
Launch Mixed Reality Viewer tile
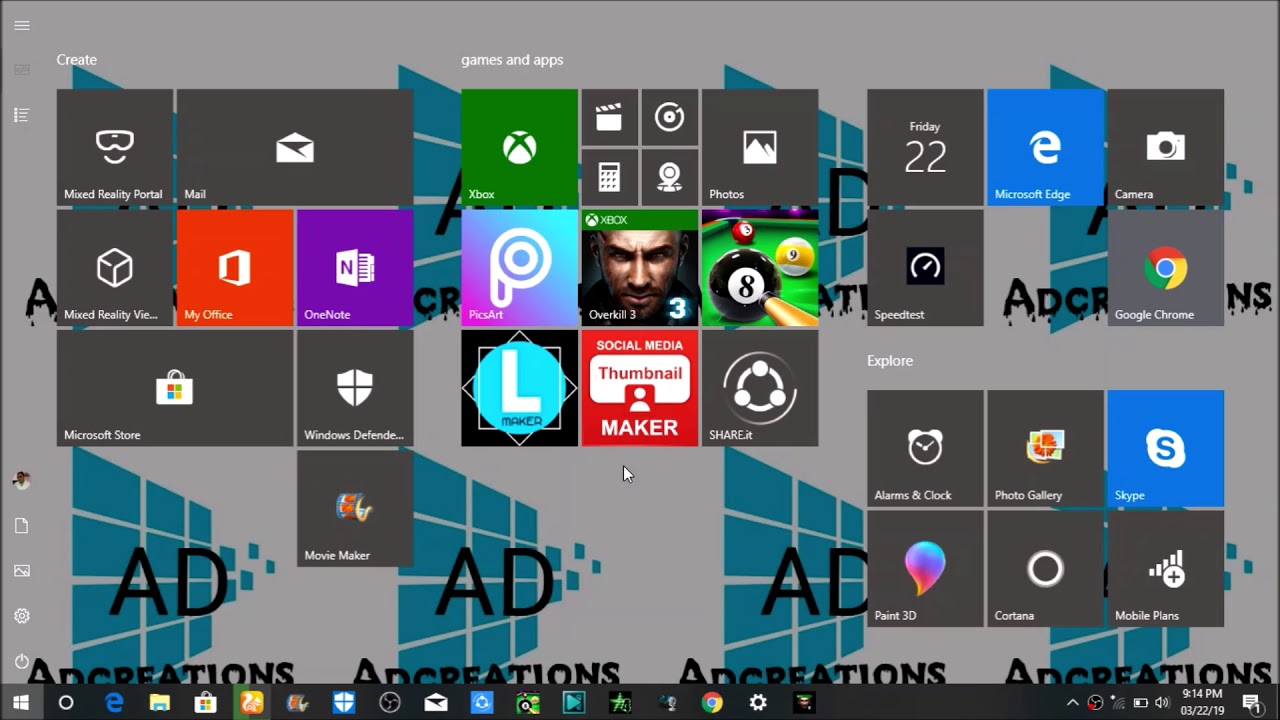[x=115, y=267]
